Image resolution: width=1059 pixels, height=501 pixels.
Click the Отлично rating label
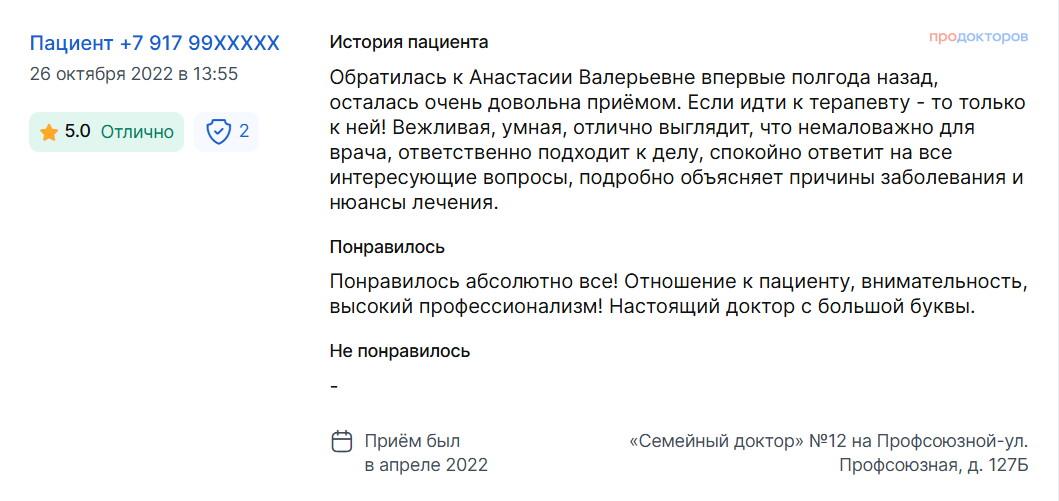[137, 132]
